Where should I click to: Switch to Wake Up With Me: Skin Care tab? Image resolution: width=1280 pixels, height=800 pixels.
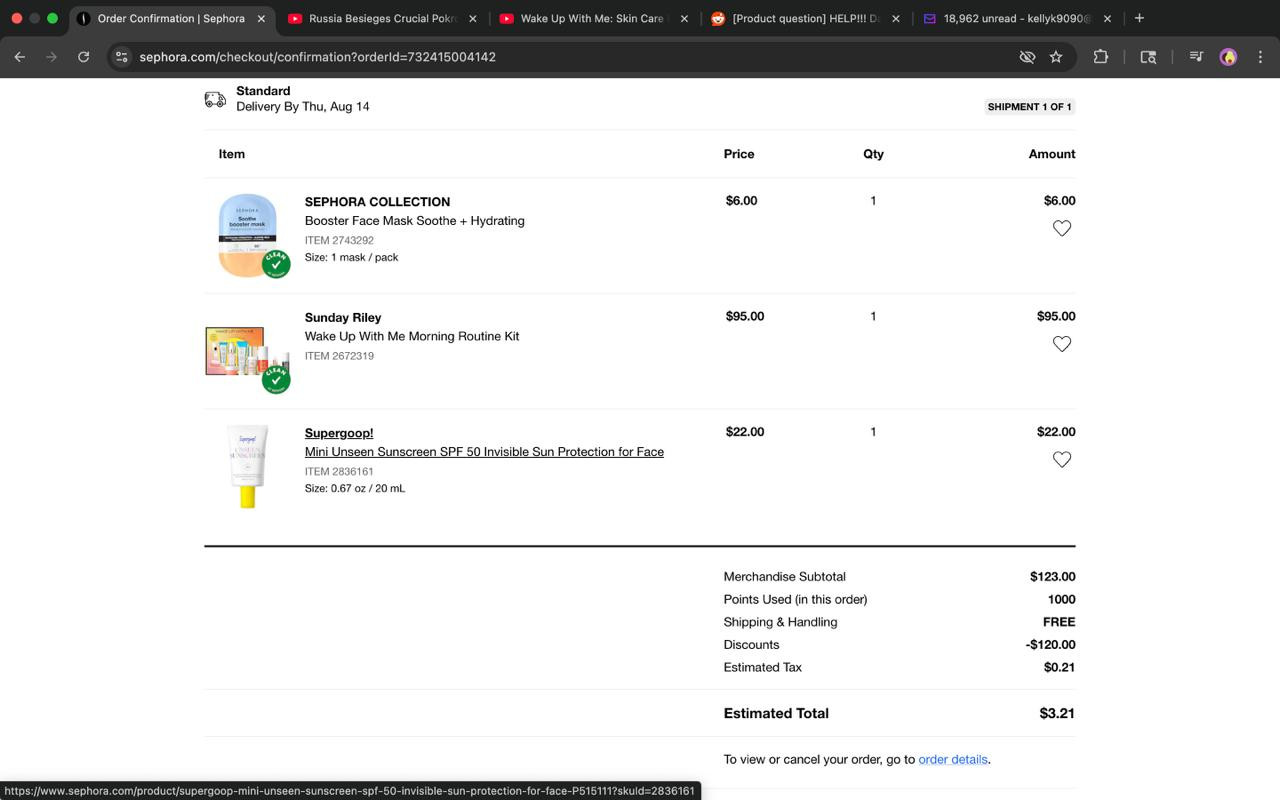pos(594,18)
